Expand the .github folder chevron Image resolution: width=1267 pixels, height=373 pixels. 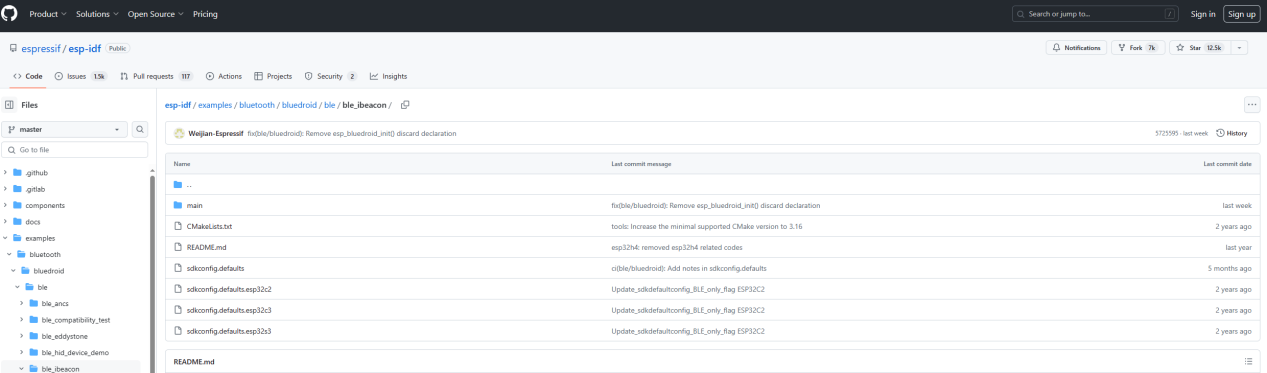[6, 173]
